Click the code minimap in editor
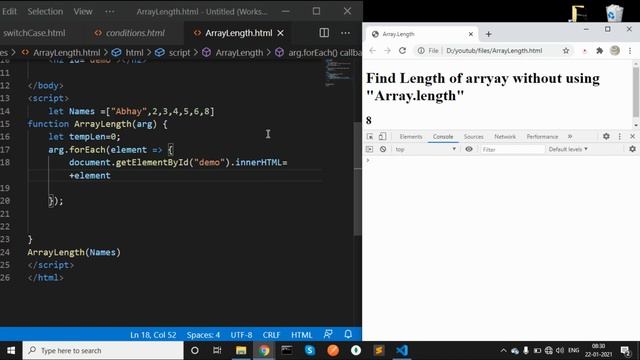This screenshot has height=360, width=640. tap(338, 73)
